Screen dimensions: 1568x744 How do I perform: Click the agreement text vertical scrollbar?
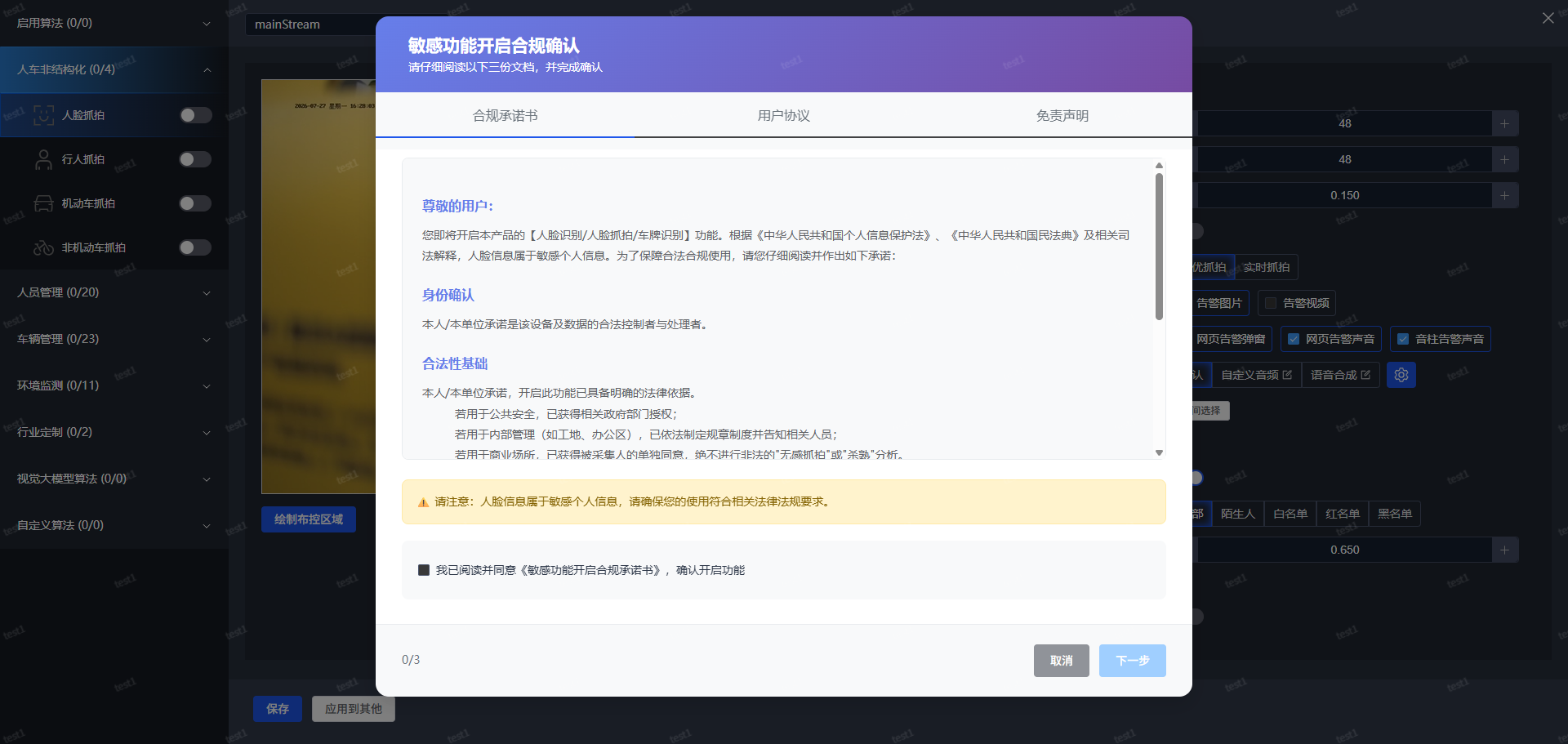tap(1159, 247)
